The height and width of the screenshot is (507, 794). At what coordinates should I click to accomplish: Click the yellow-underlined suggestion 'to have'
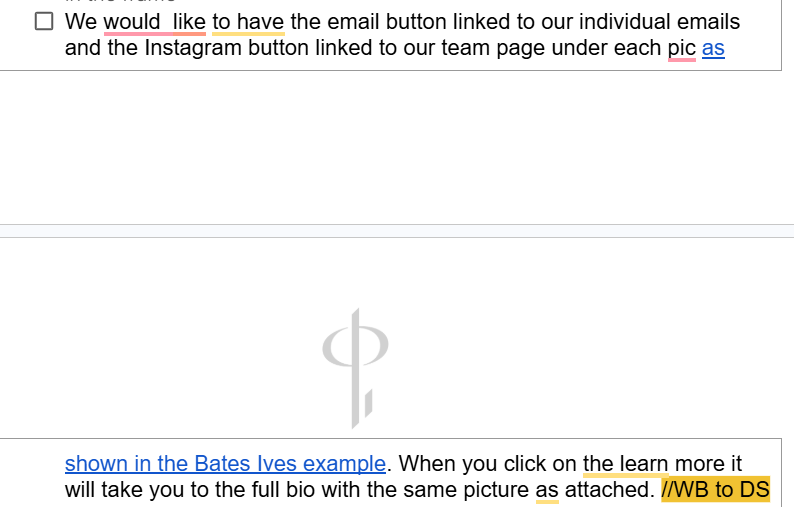tap(248, 21)
